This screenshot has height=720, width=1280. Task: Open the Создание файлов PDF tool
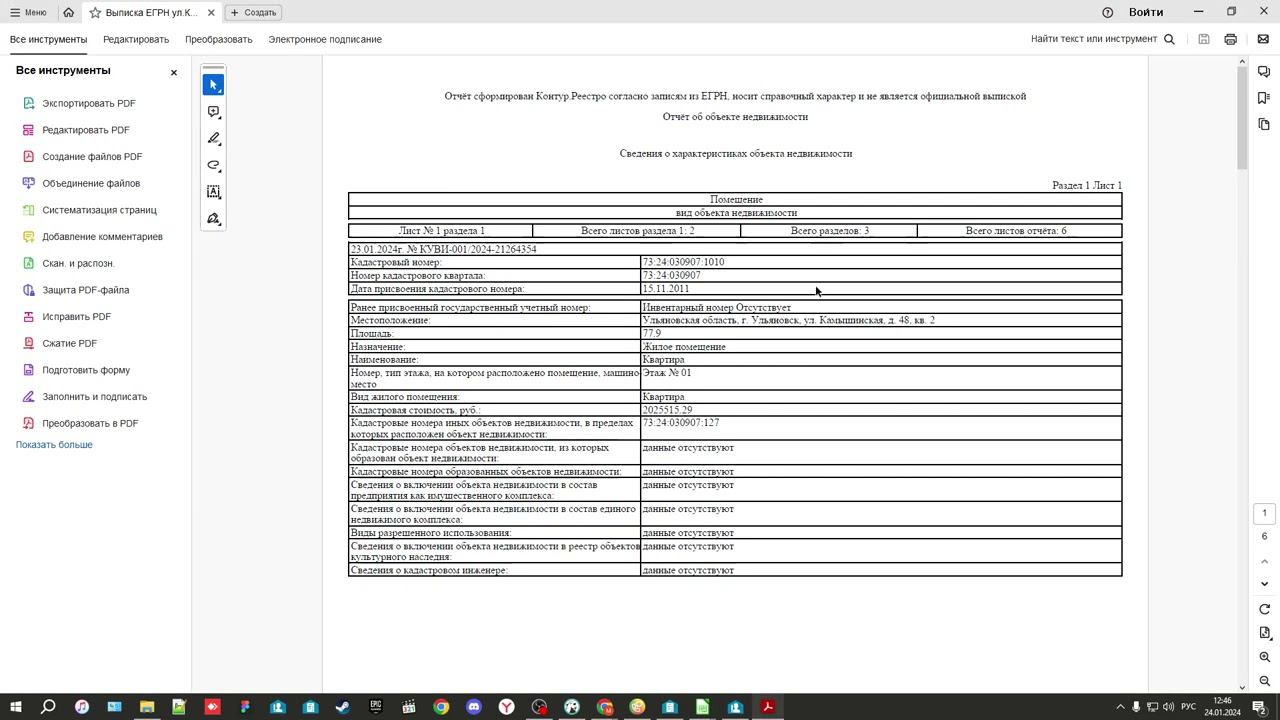pos(92,157)
